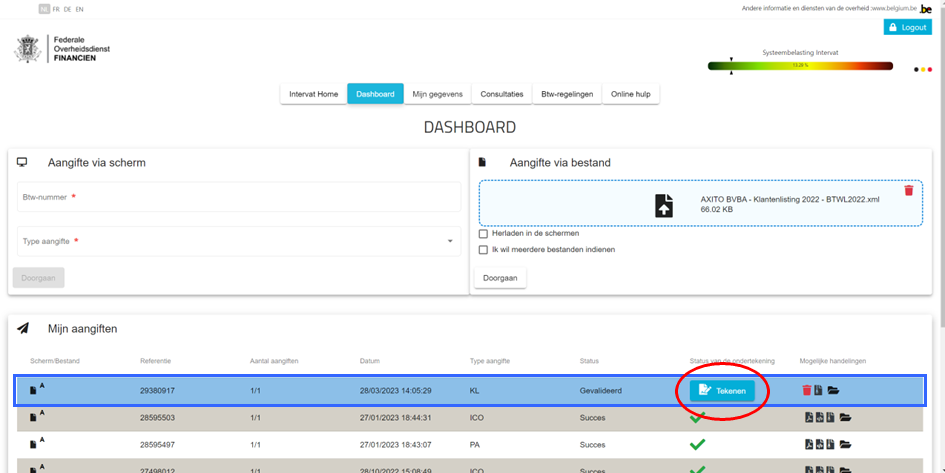Open the folder icon in the 28595503 row
Screen dimensions: 945x473
click(x=845, y=418)
